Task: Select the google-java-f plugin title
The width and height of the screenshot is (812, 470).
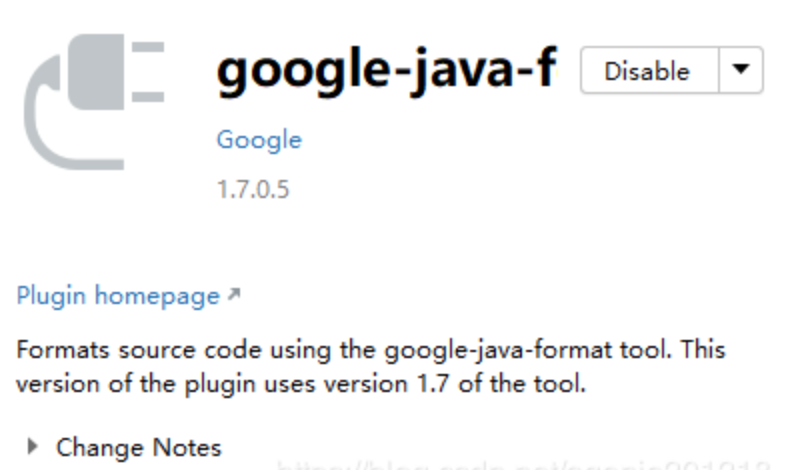Action: click(387, 70)
